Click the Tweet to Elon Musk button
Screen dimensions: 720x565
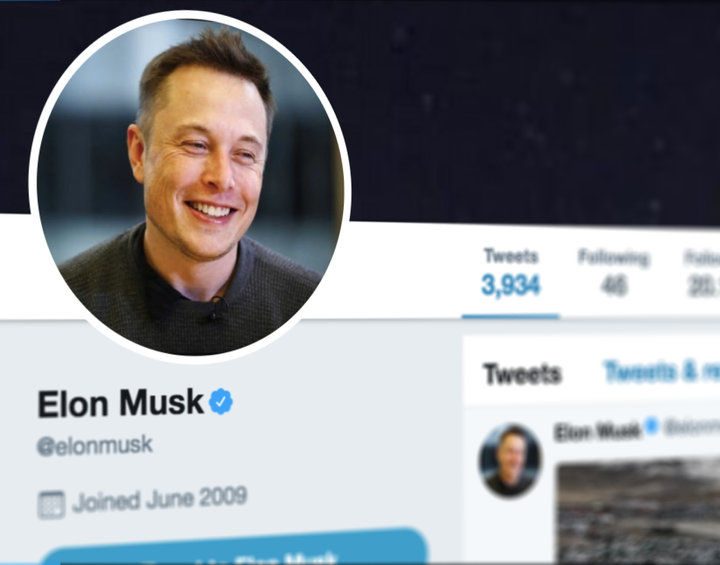pyautogui.click(x=235, y=547)
